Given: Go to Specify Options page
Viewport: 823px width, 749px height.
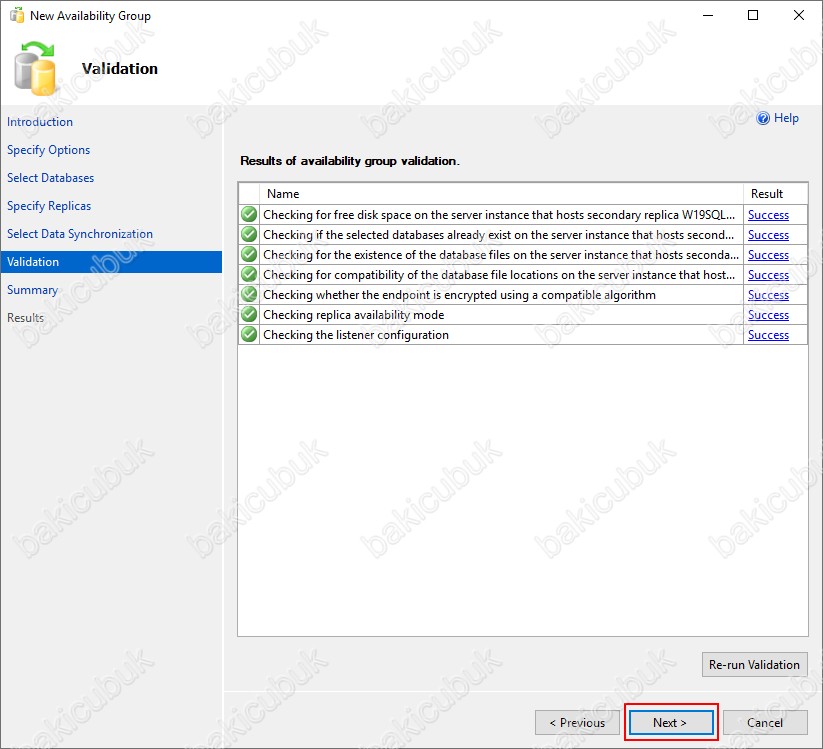Looking at the screenshot, I should (48, 150).
